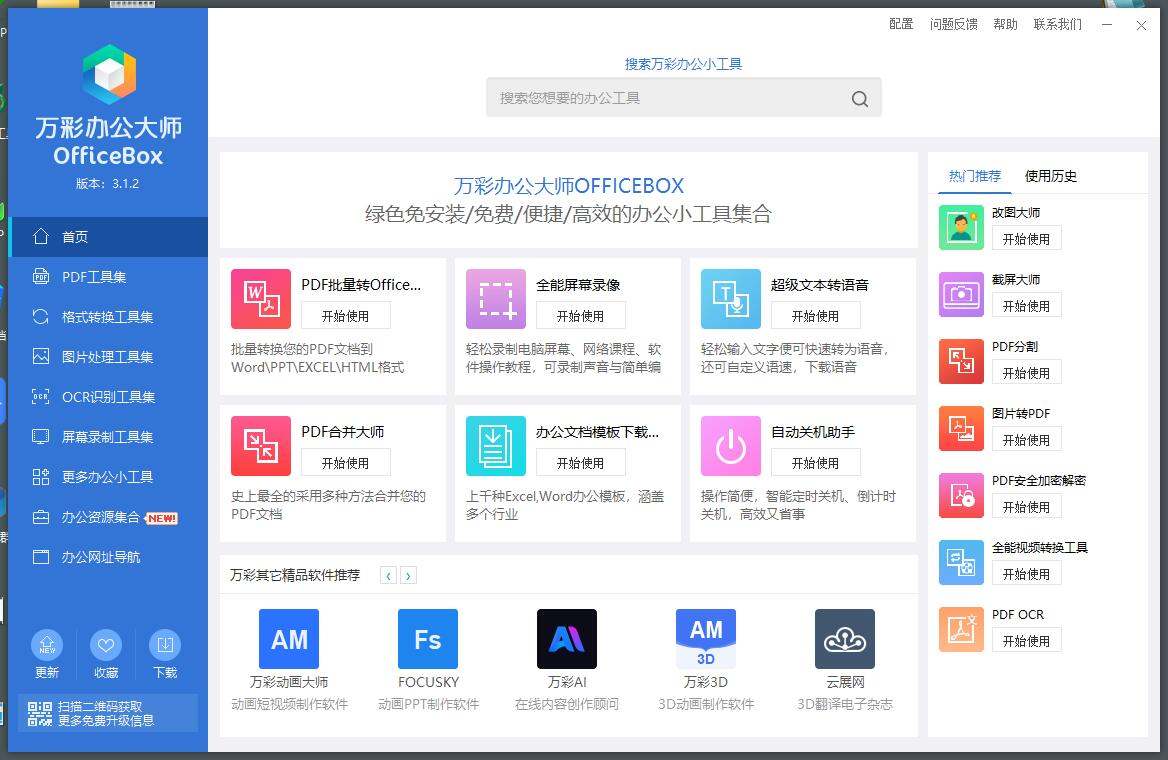Image resolution: width=1168 pixels, height=760 pixels.
Task: Open the FOCUSKY Fs icon
Action: point(428,639)
